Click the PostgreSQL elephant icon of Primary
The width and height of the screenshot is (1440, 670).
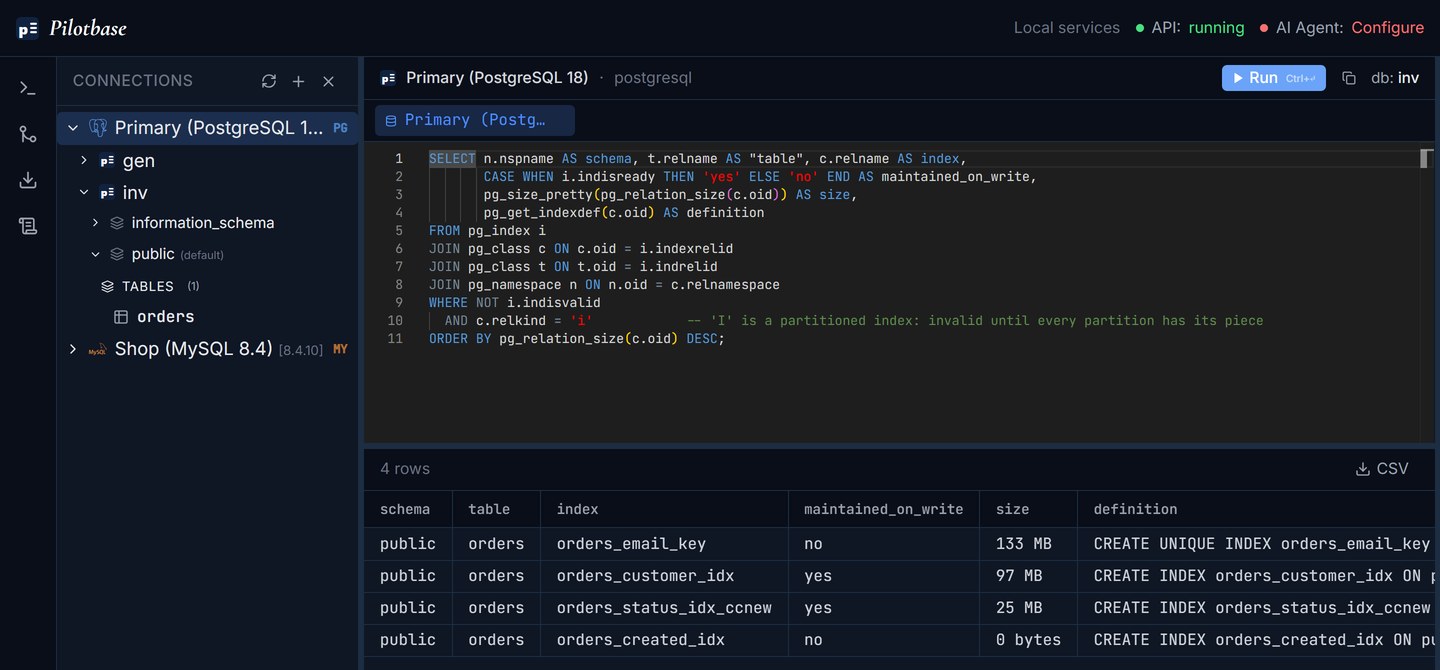(98, 128)
